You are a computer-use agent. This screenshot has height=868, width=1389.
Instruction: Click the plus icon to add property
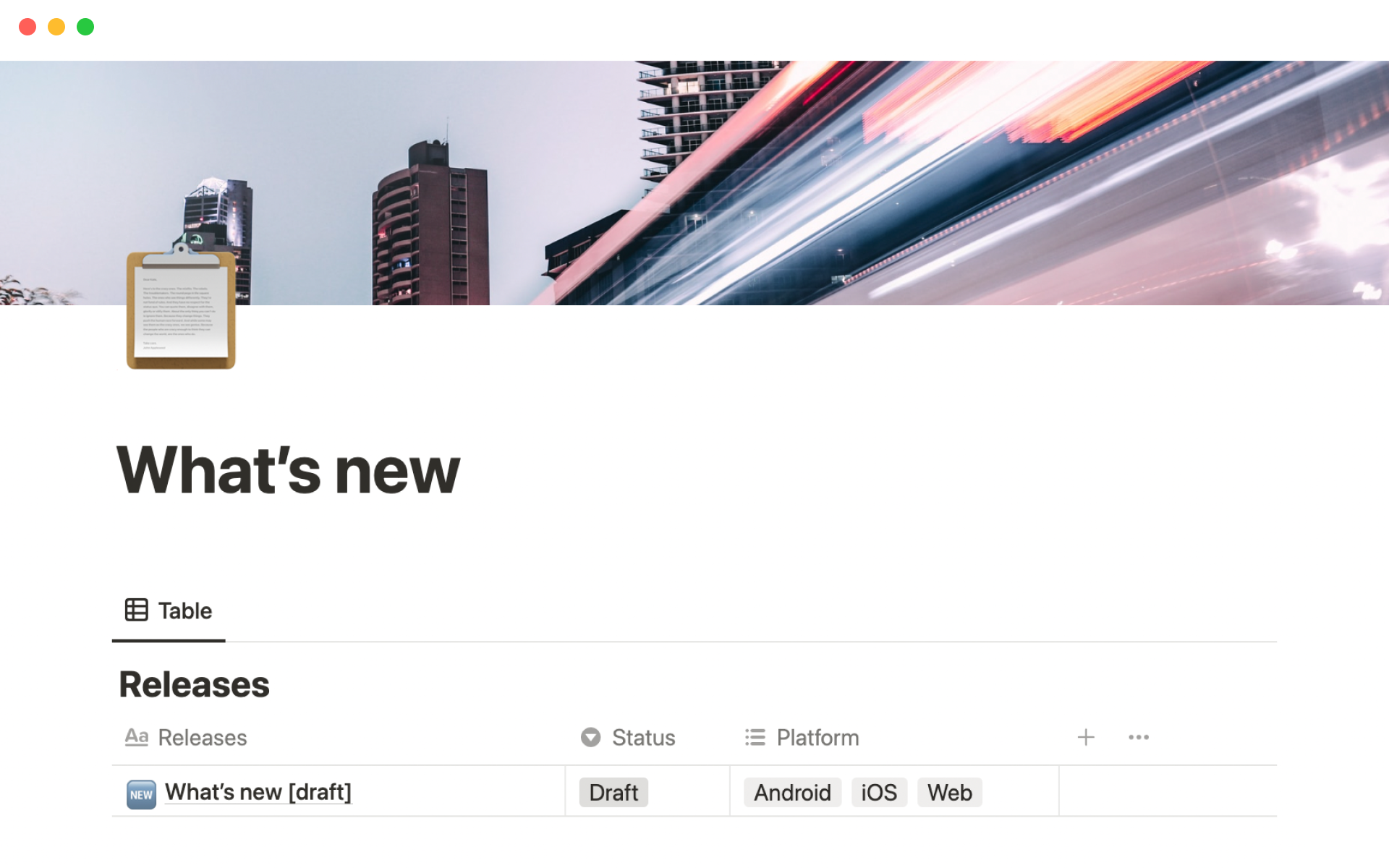(1086, 737)
